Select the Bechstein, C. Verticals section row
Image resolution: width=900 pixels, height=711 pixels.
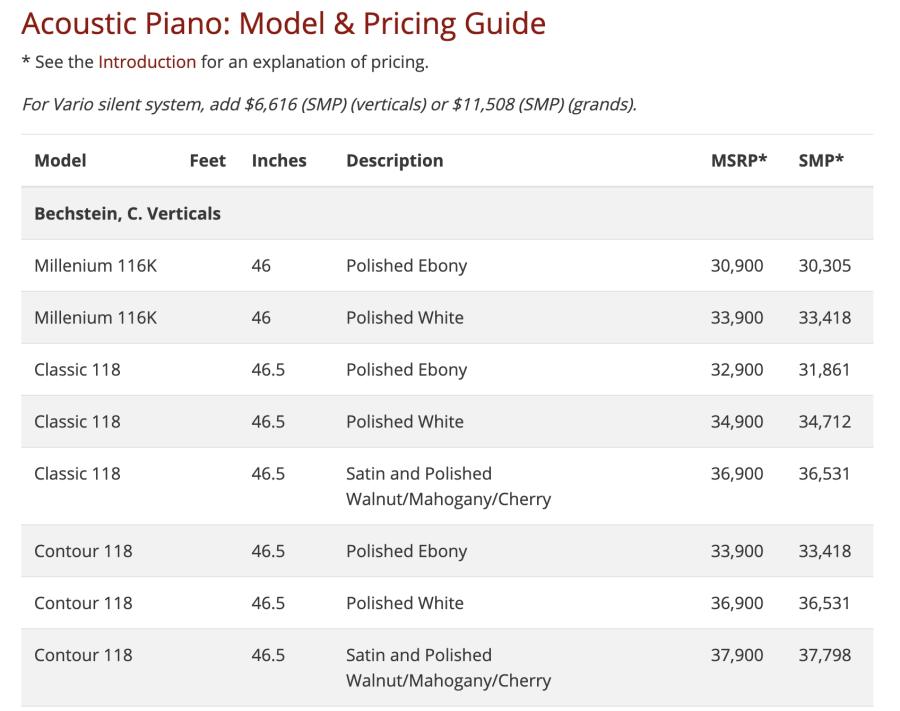click(447, 213)
